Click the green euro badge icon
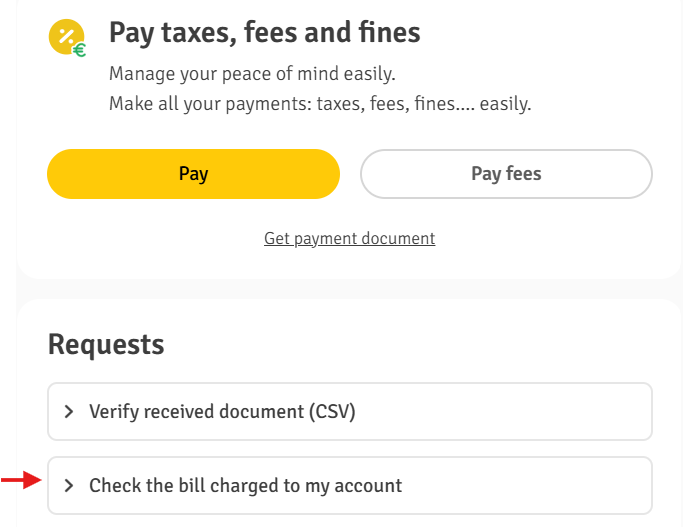Viewport: 683px width, 527px height. point(79,50)
